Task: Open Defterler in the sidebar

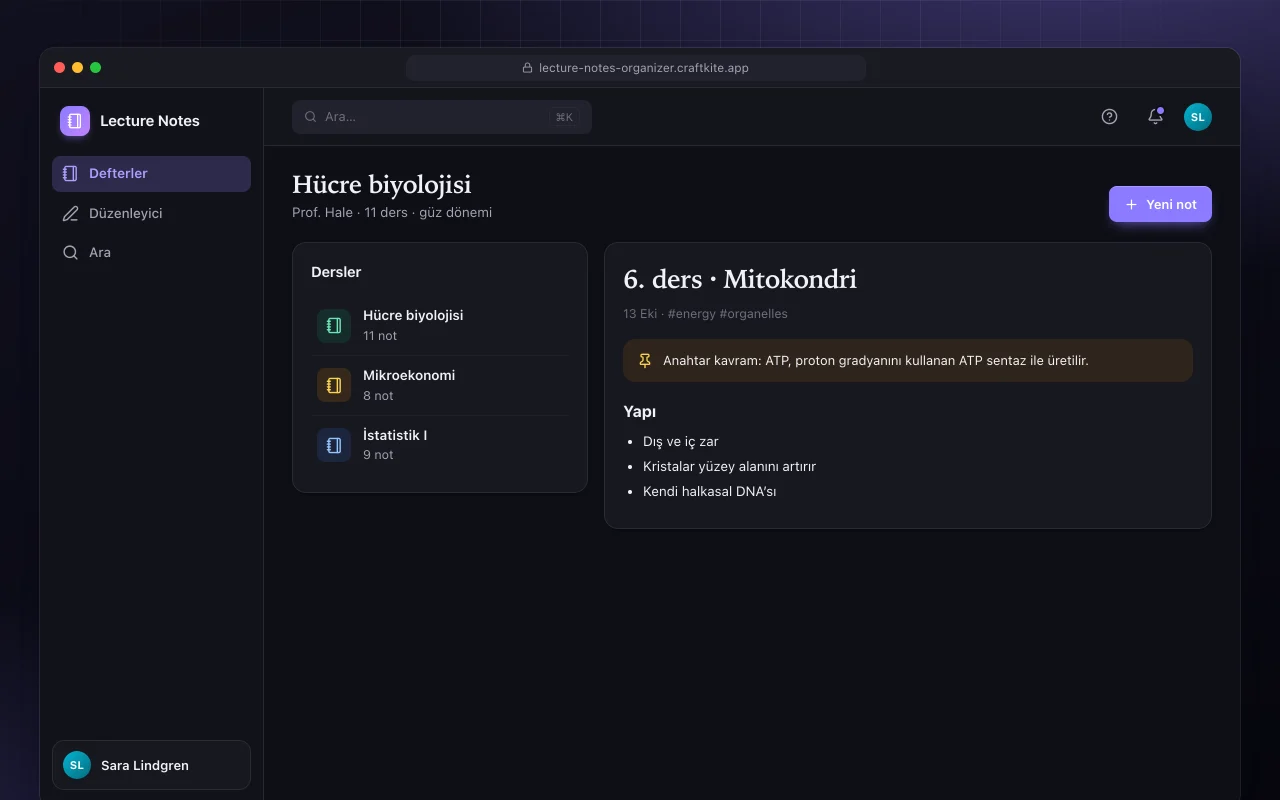Action: (151, 173)
